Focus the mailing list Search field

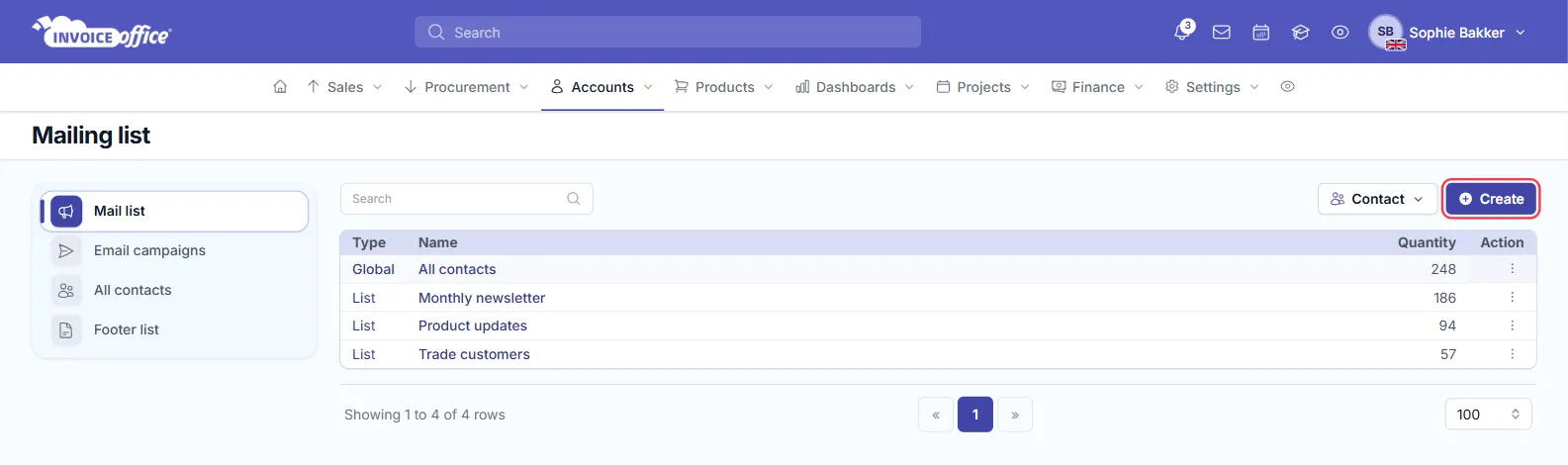click(x=467, y=199)
